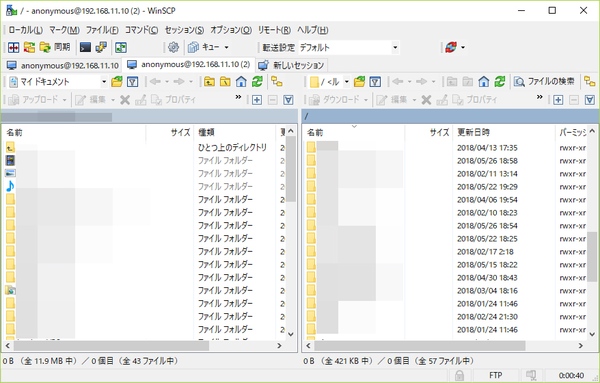Click remote panel open directory icon
This screenshot has height=383, width=600.
tap(359, 81)
